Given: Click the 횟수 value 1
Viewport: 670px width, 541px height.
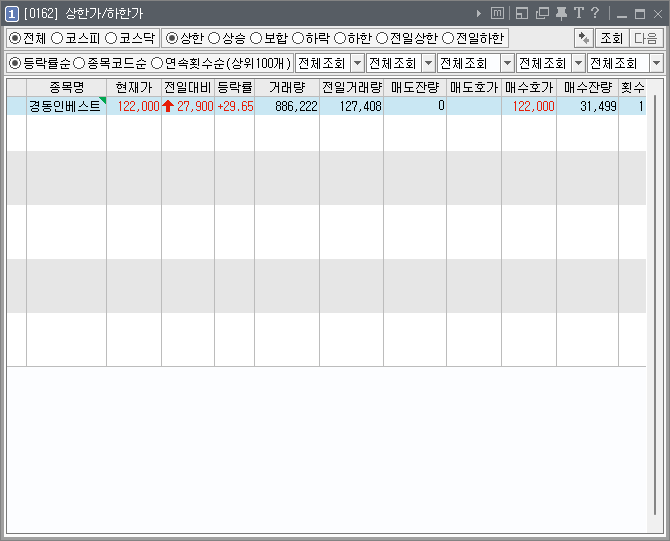Looking at the screenshot, I should coord(641,106).
